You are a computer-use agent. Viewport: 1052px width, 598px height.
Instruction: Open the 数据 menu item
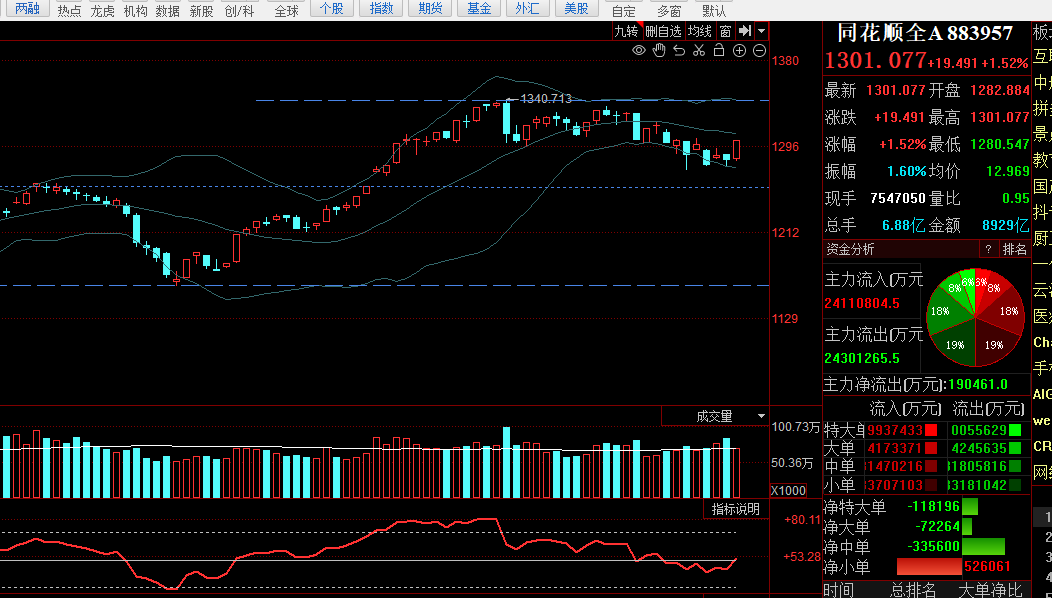click(168, 11)
